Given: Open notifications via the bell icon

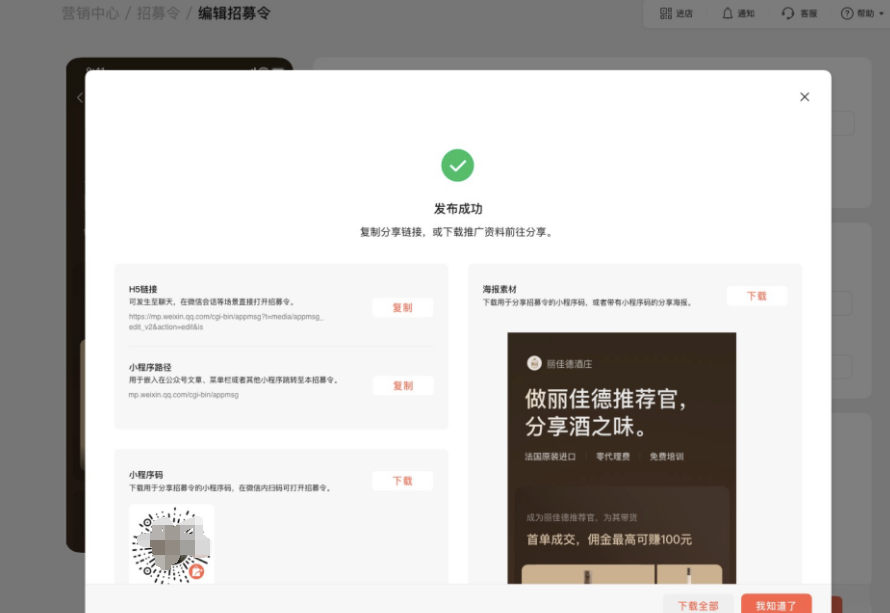Looking at the screenshot, I should coord(727,13).
